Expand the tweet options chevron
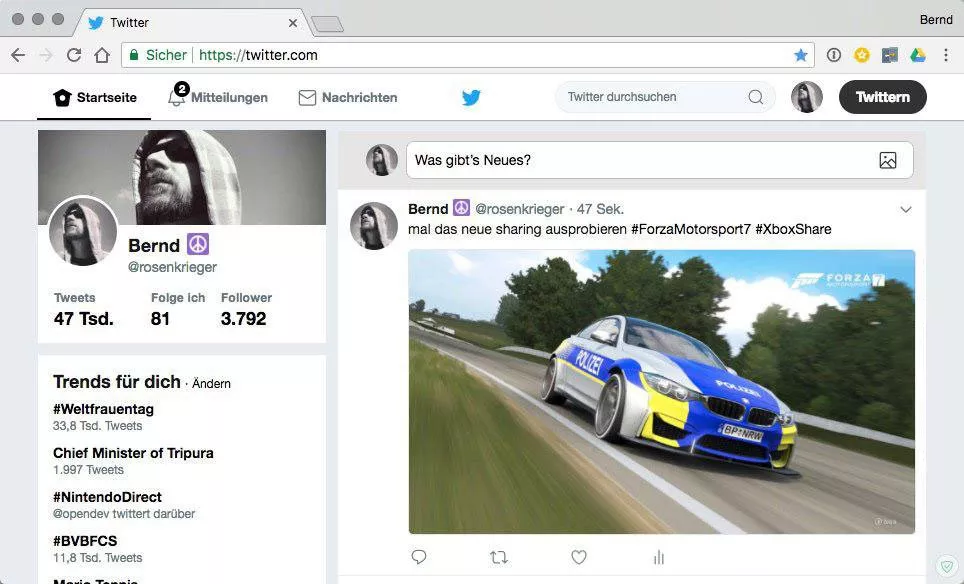 (906, 210)
